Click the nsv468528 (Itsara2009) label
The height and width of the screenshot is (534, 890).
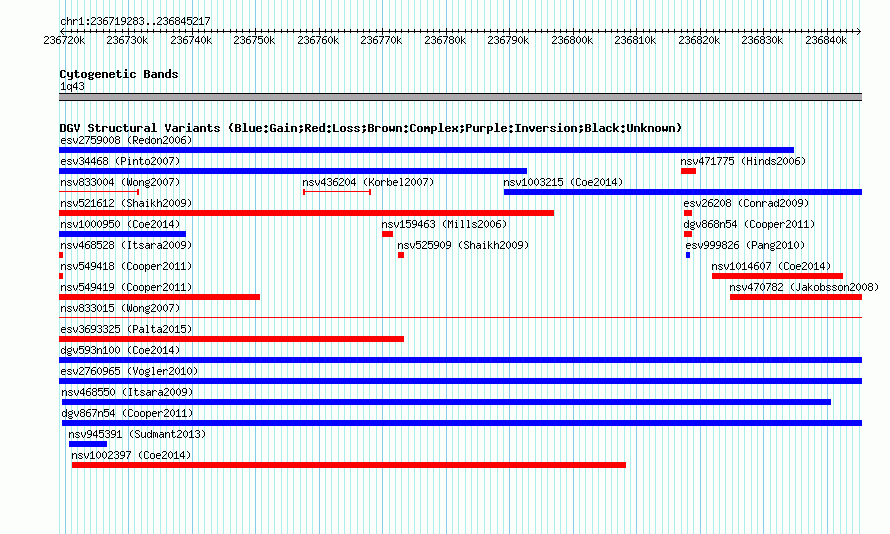[126, 245]
